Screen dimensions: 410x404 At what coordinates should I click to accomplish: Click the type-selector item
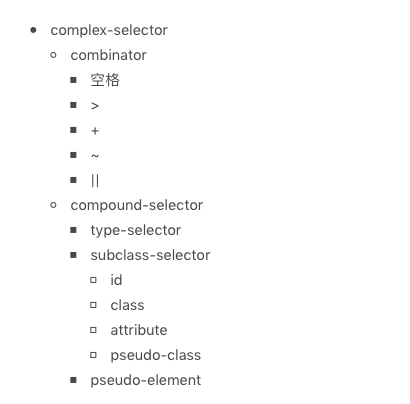(x=136, y=230)
